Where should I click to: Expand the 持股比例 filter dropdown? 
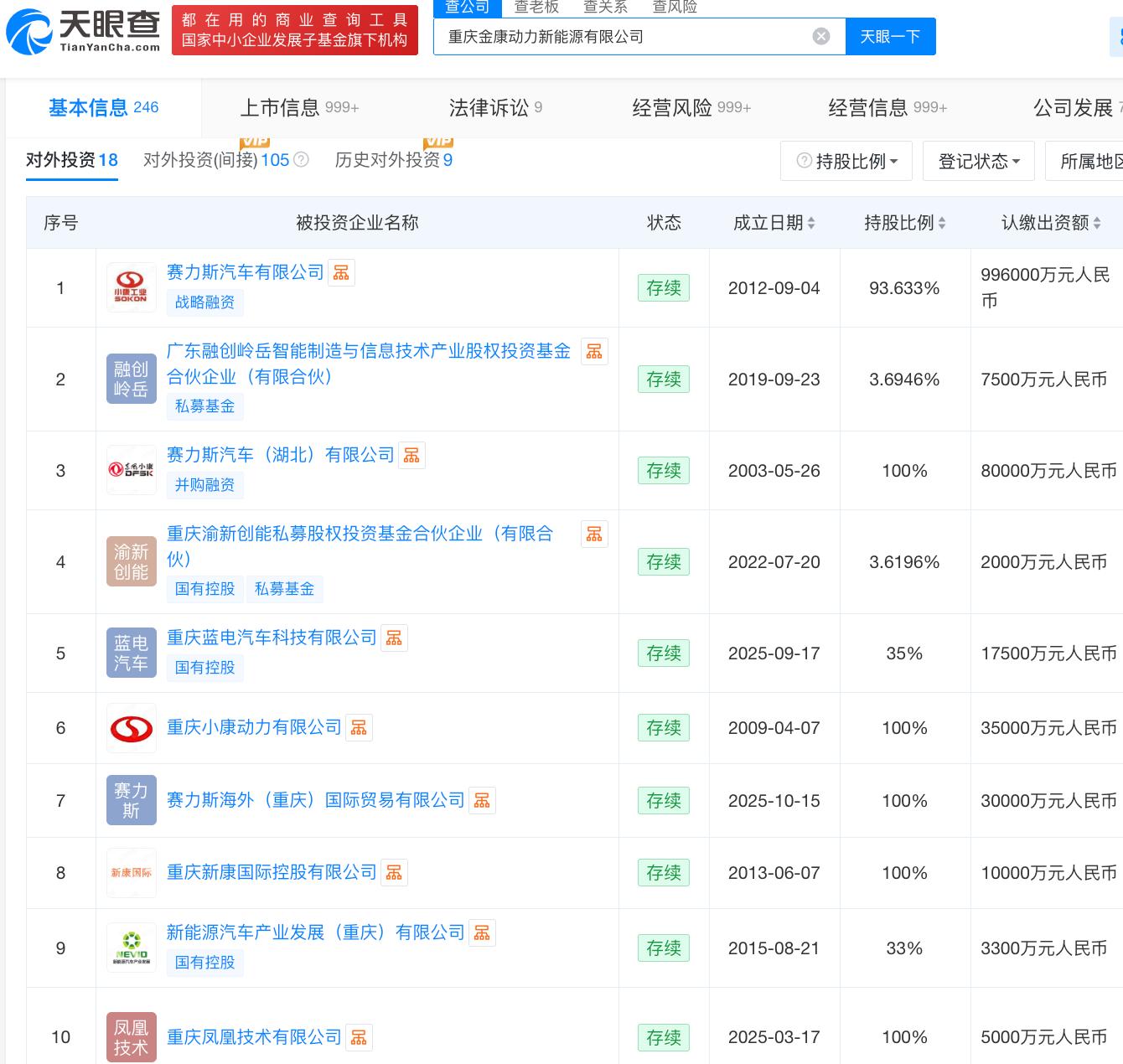(847, 161)
